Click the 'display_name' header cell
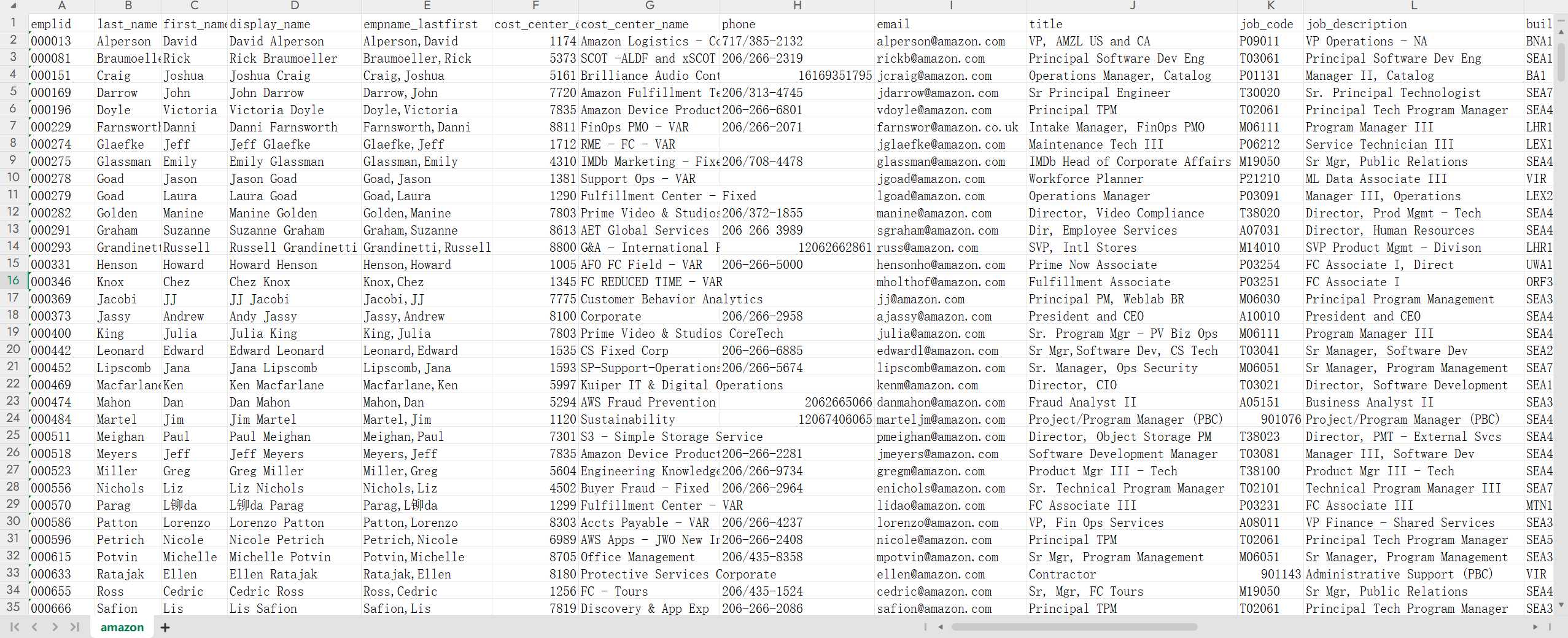Viewport: 1568px width, 638px height. [x=294, y=24]
